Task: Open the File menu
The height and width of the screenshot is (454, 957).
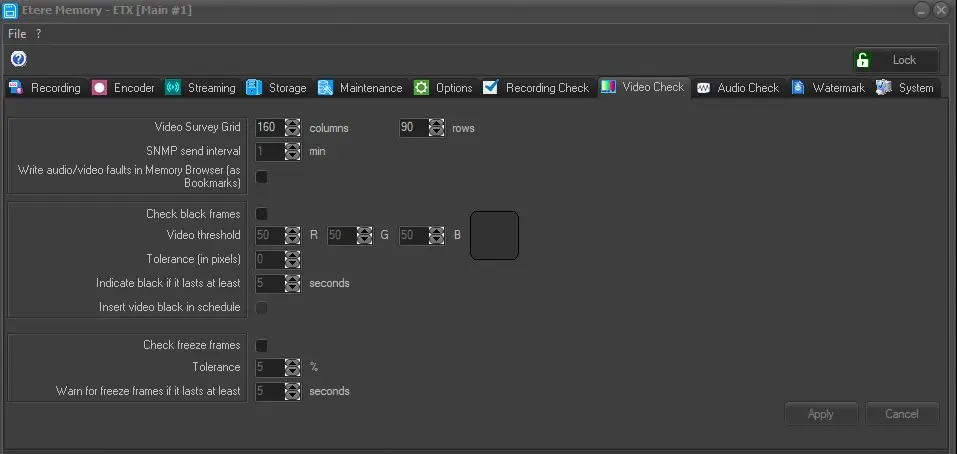Action: [x=17, y=33]
